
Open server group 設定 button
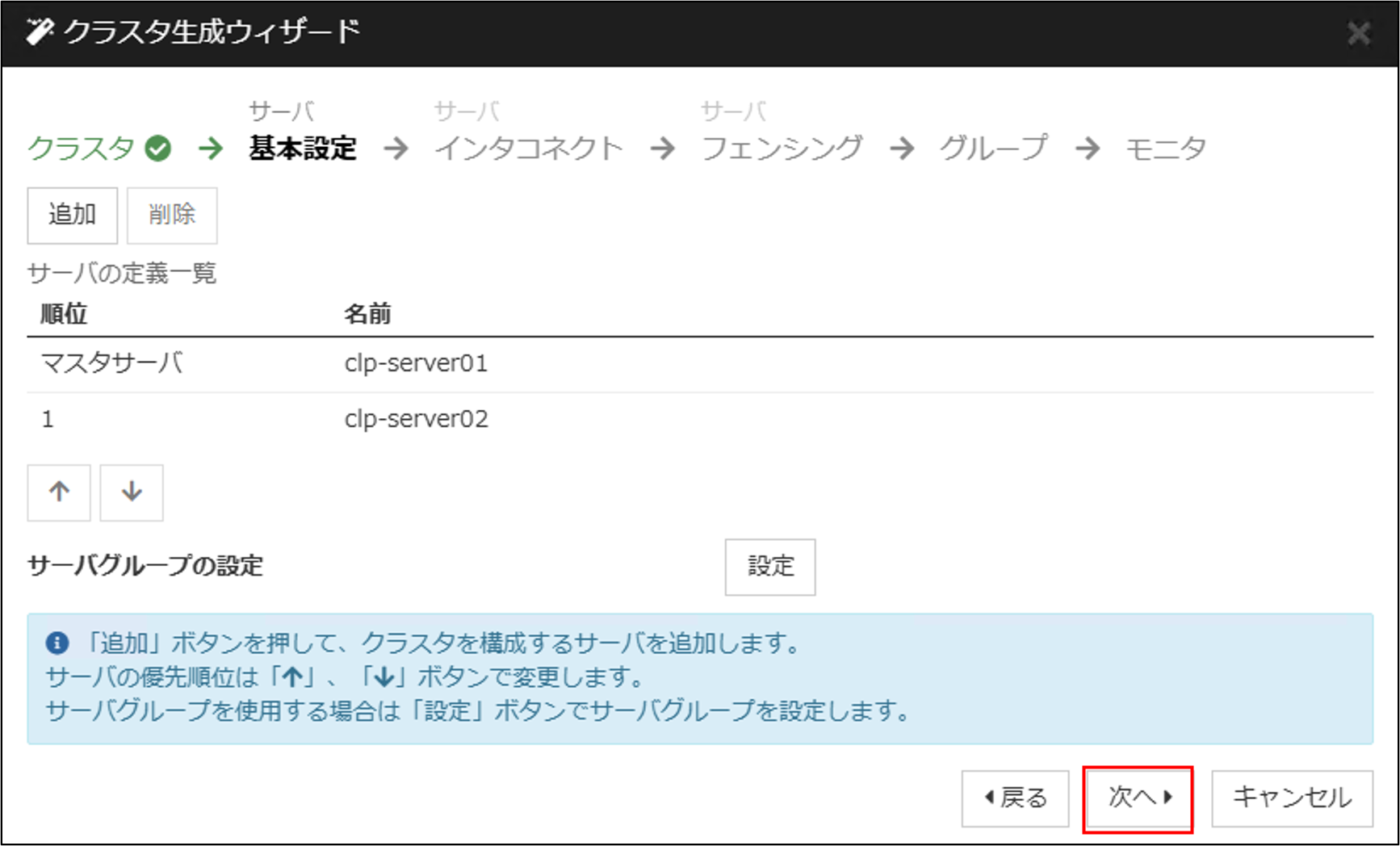coord(769,567)
